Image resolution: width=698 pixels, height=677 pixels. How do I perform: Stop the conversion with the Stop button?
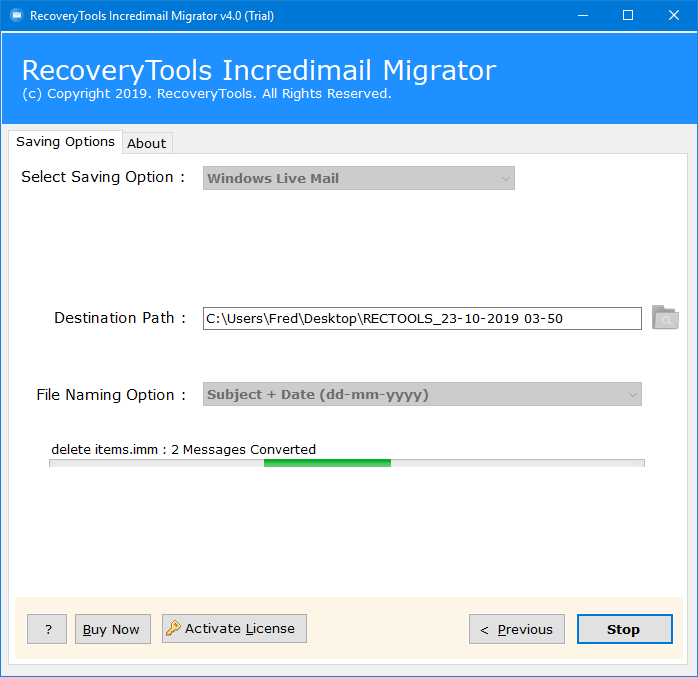[x=625, y=629]
